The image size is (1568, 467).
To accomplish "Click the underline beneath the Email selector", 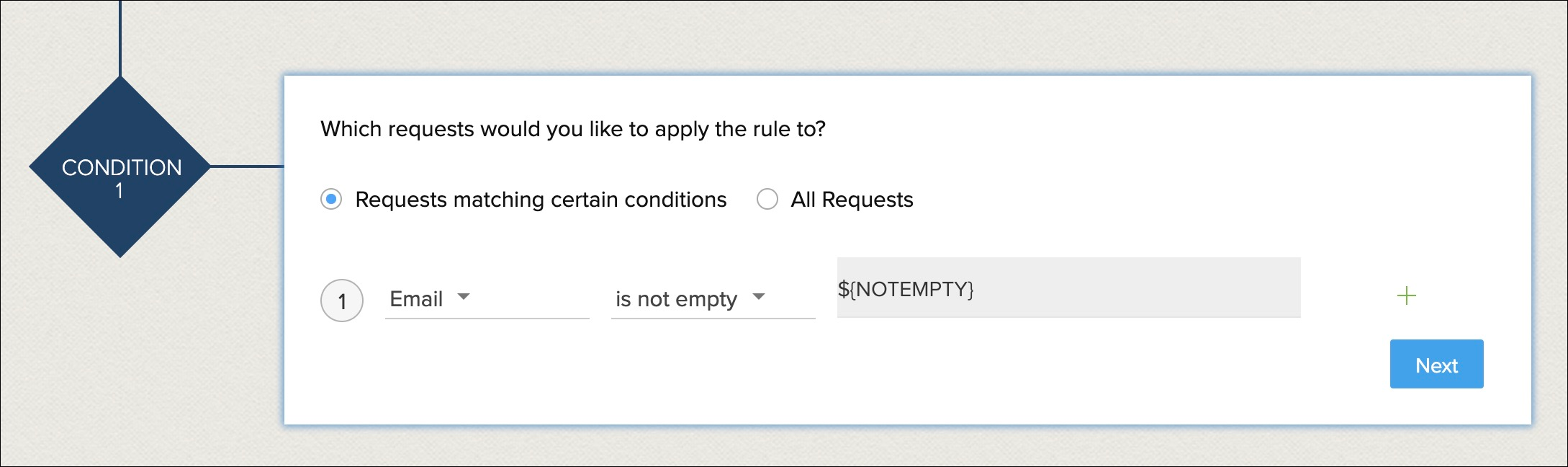I will click(487, 318).
